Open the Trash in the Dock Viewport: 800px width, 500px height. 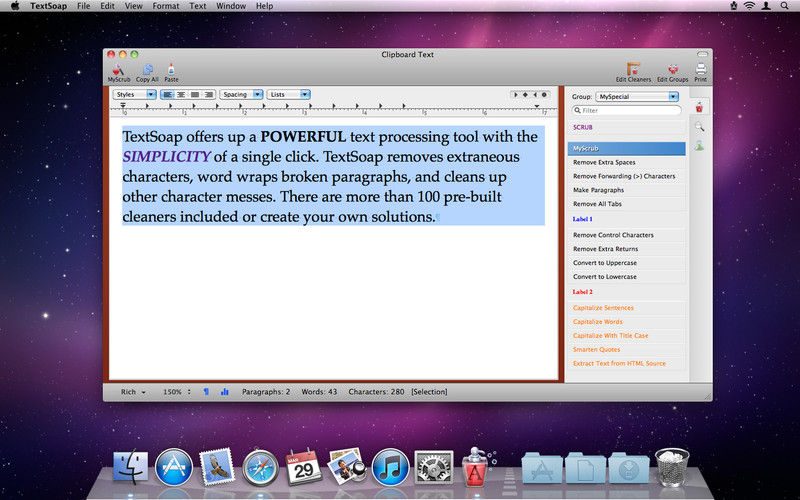point(672,467)
